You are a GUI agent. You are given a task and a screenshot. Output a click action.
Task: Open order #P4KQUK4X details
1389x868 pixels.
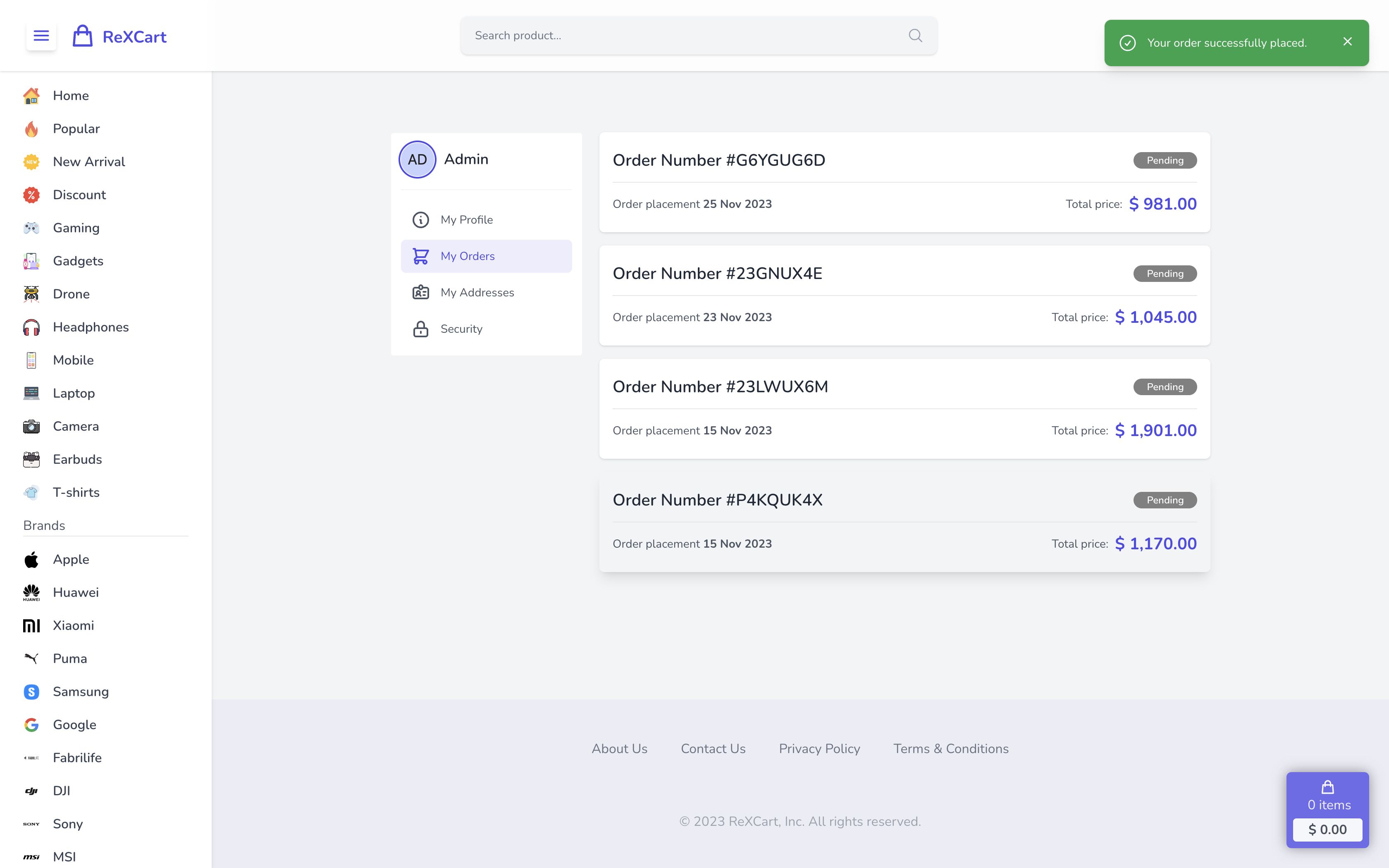[717, 500]
